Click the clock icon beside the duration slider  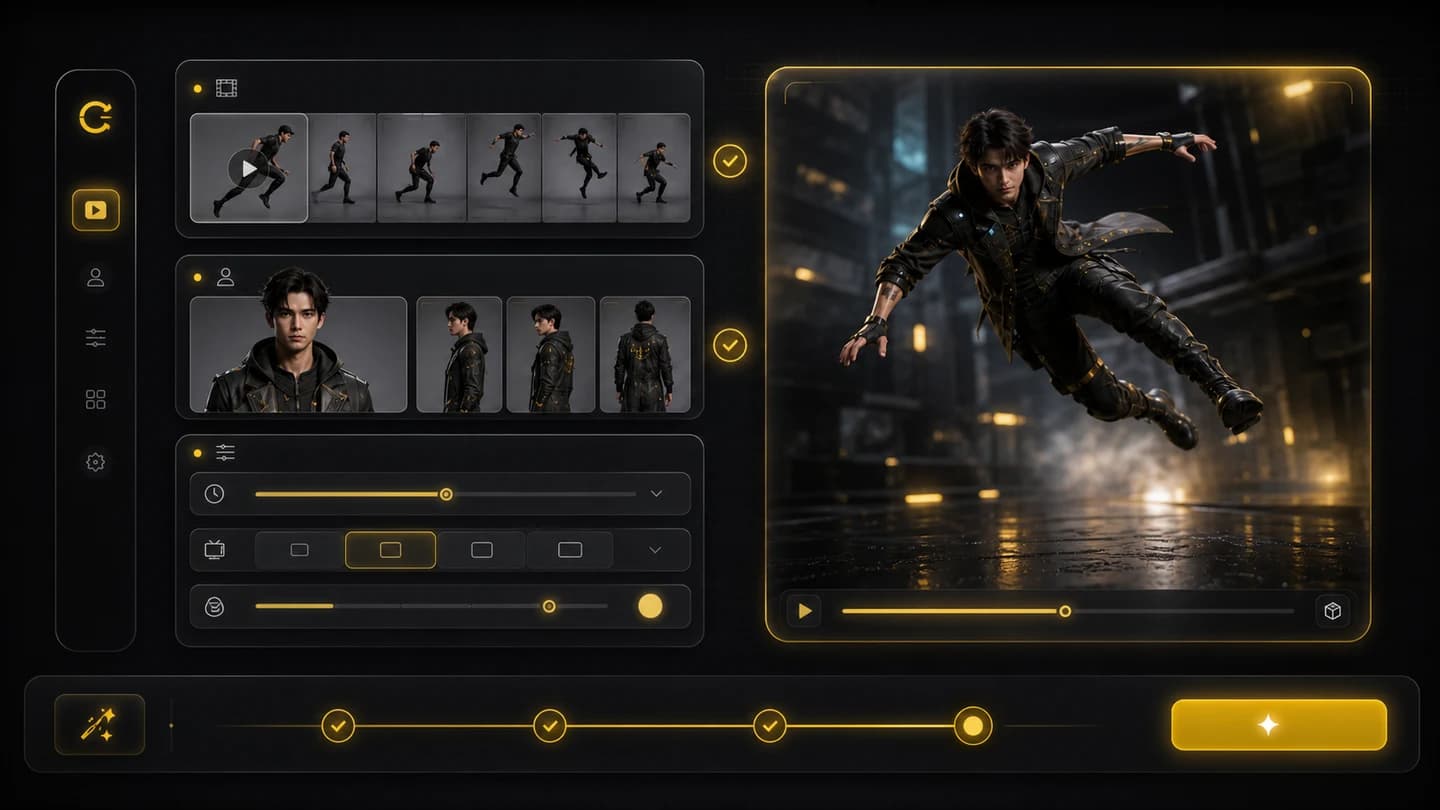click(x=214, y=494)
